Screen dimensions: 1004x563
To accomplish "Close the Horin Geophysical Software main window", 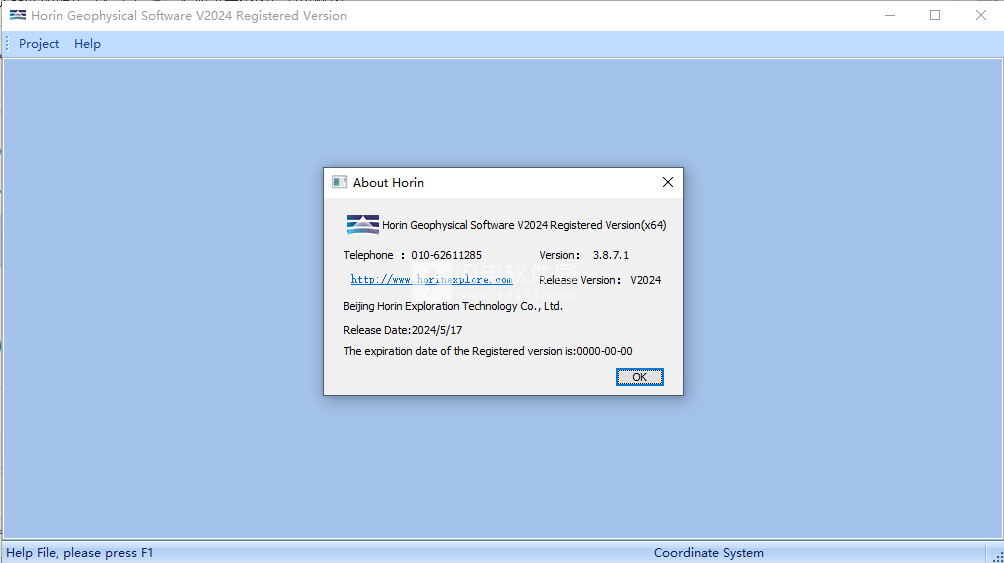I will (981, 15).
